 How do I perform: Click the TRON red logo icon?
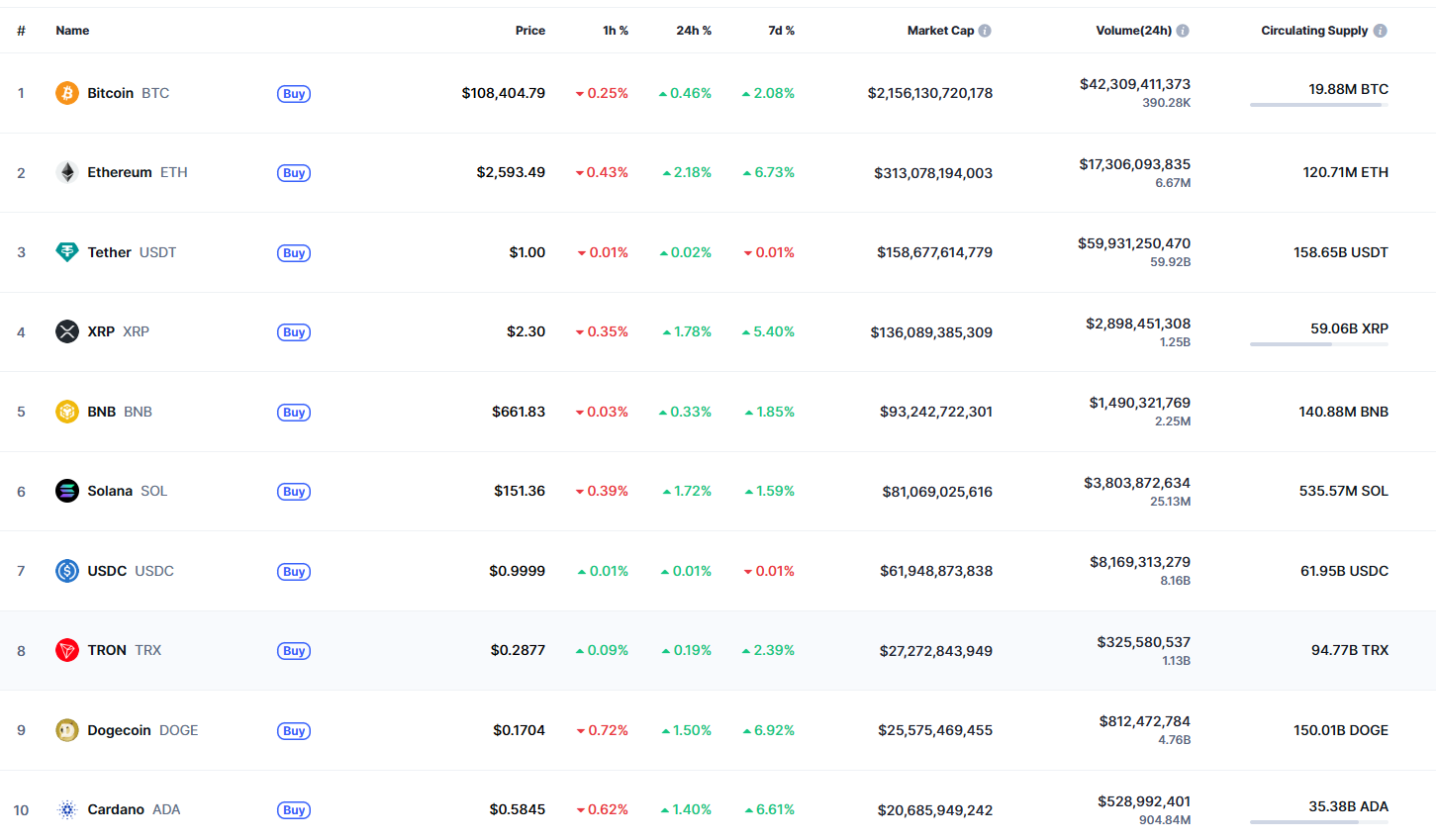click(x=67, y=650)
